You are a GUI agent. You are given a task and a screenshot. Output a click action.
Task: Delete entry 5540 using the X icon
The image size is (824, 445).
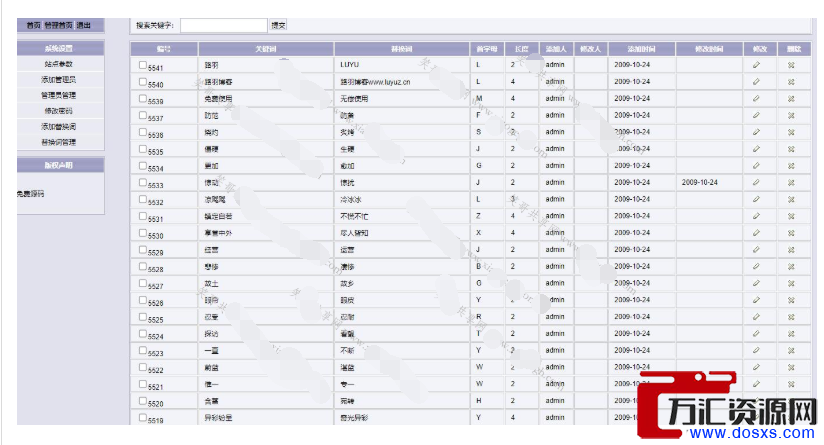[x=791, y=82]
